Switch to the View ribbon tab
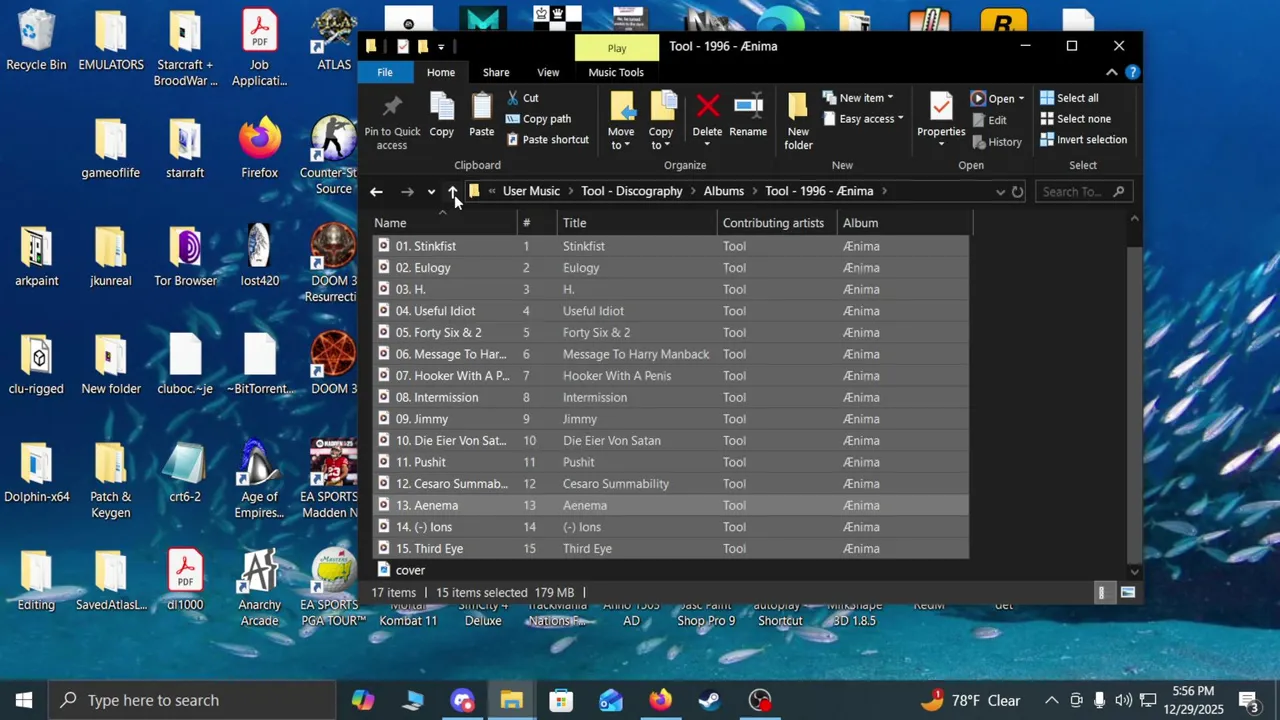The height and width of the screenshot is (720, 1280). click(548, 72)
